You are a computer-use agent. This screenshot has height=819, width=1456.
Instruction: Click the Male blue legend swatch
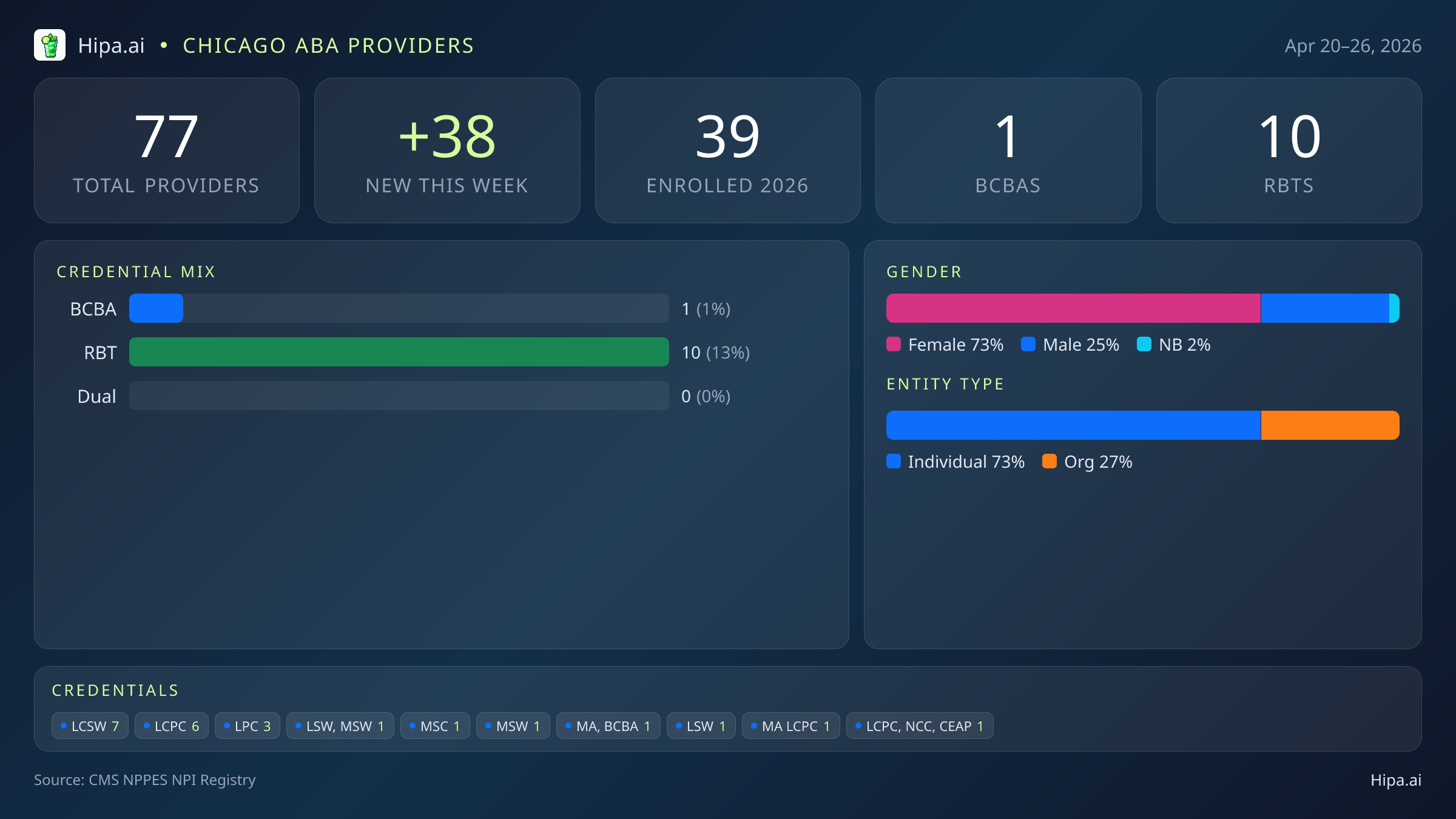pos(1028,345)
